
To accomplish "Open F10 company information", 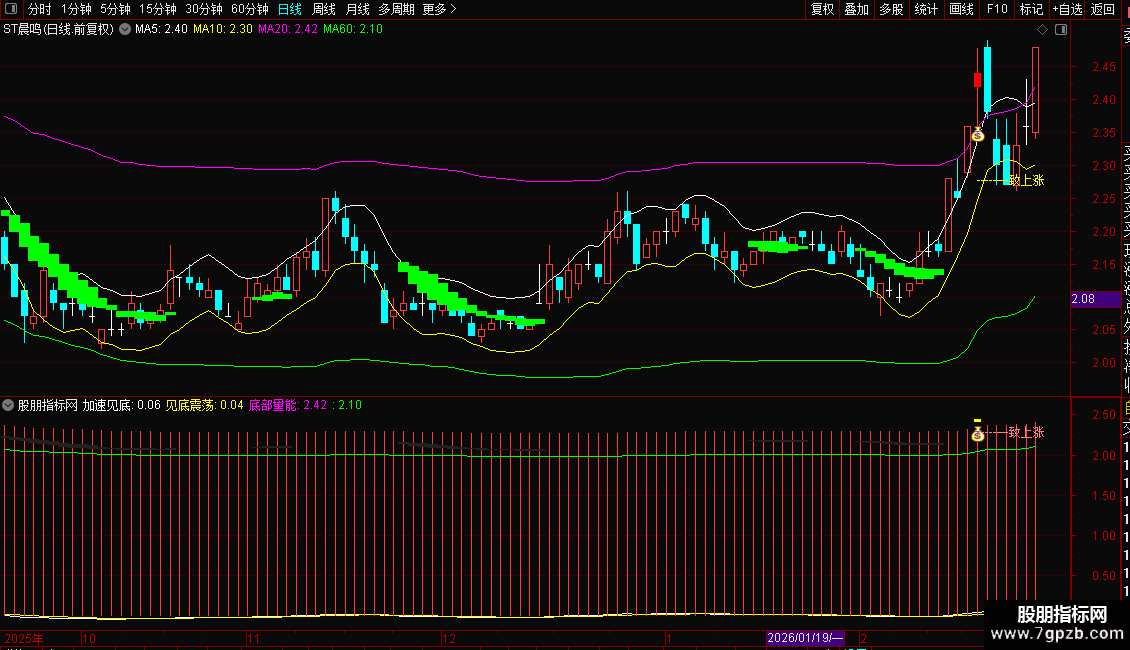I will pos(997,9).
